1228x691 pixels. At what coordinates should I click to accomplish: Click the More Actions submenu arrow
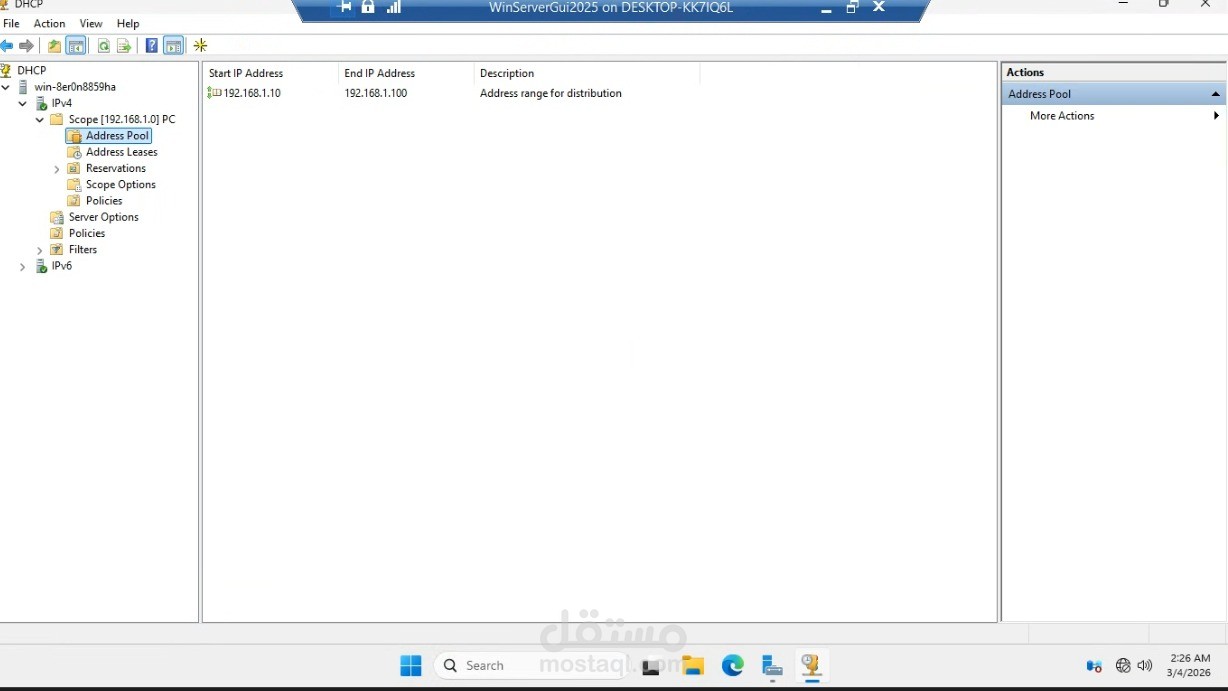pos(1216,116)
